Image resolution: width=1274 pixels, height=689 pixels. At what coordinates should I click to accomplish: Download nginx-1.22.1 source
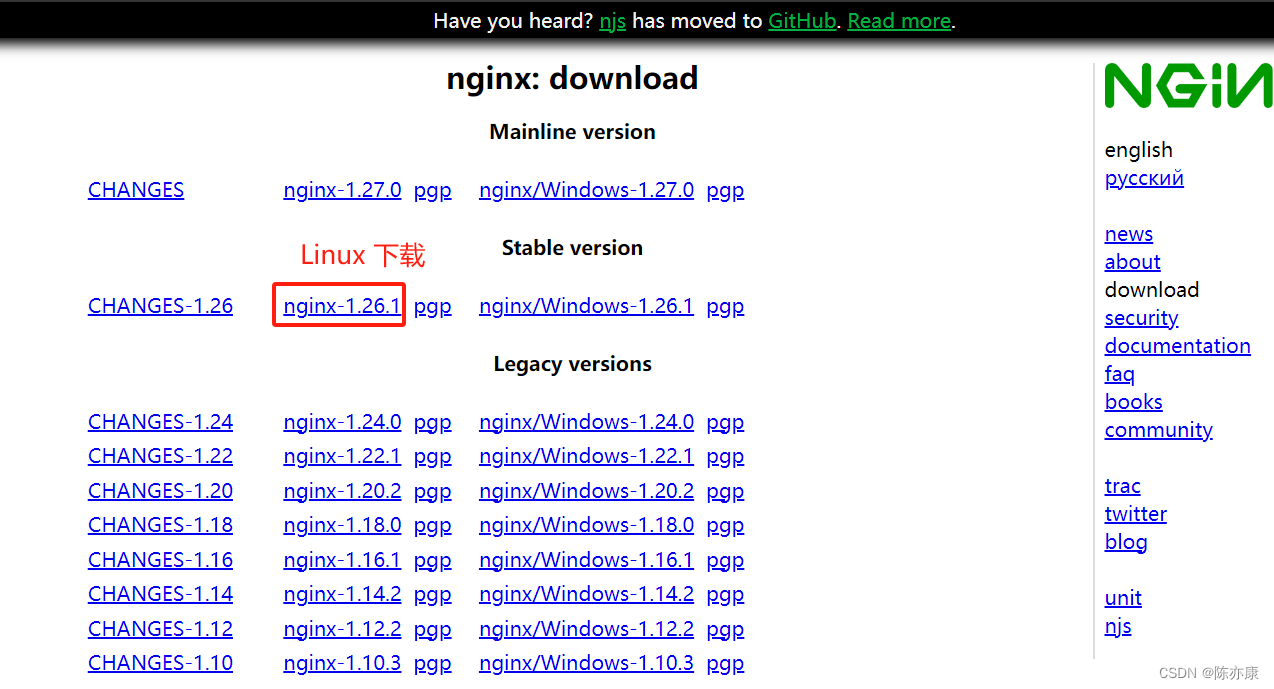[342, 456]
